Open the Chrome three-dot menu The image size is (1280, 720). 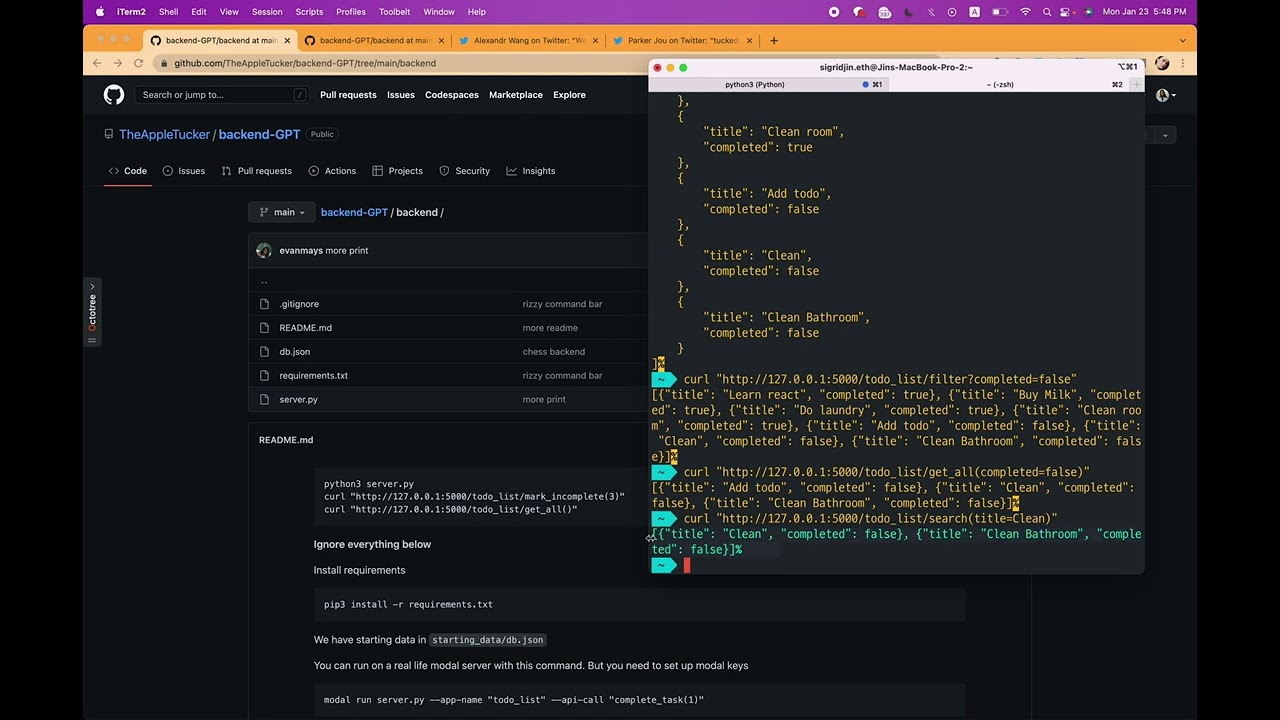point(1182,63)
